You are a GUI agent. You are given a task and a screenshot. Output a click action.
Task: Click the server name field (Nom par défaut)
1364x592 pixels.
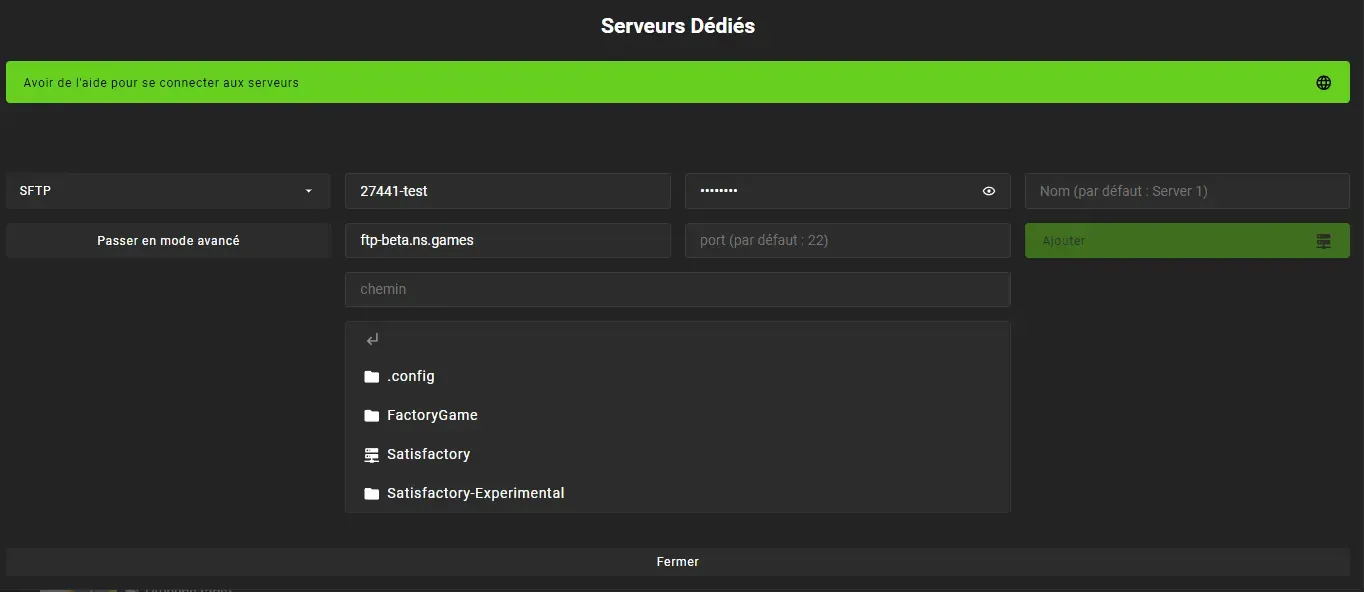pos(1187,191)
